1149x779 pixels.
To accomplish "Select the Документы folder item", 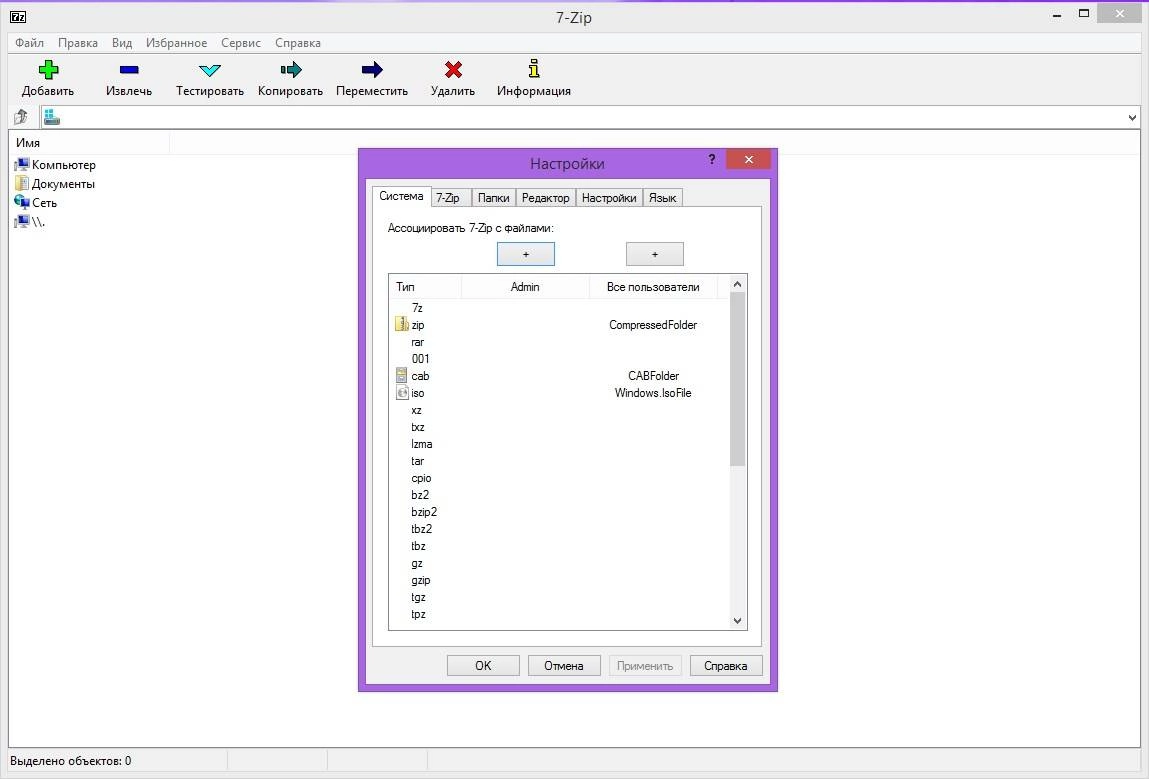I will pos(55,184).
